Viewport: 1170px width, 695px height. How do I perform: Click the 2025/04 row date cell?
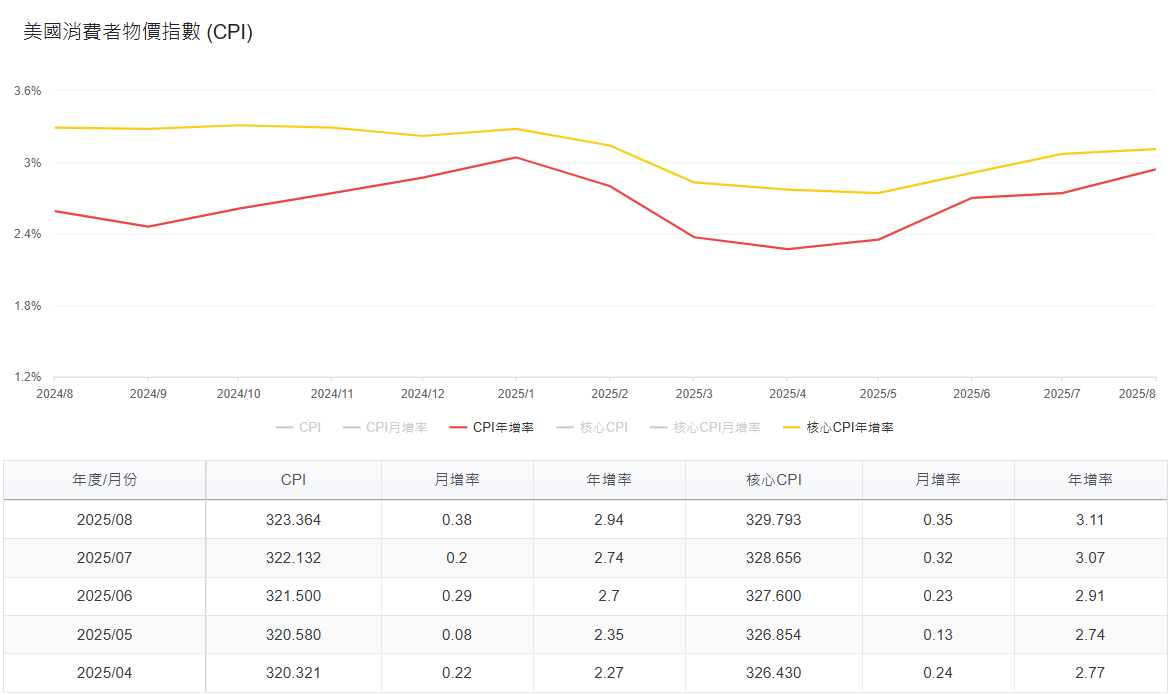coord(105,673)
